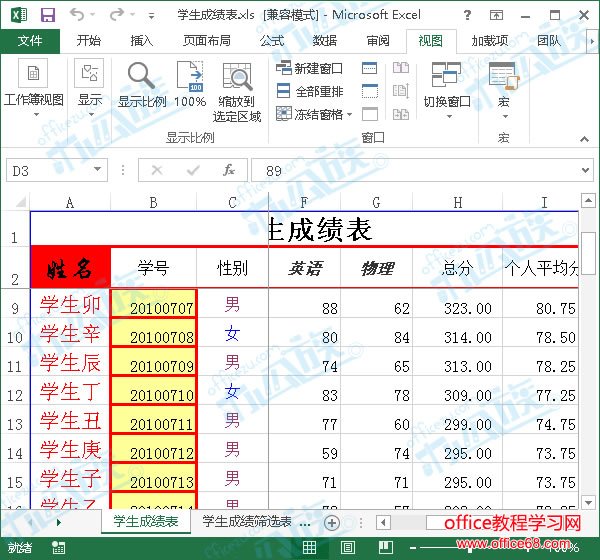Add a new sheet with plus button
Viewport: 600px width, 560px height.
point(332,522)
